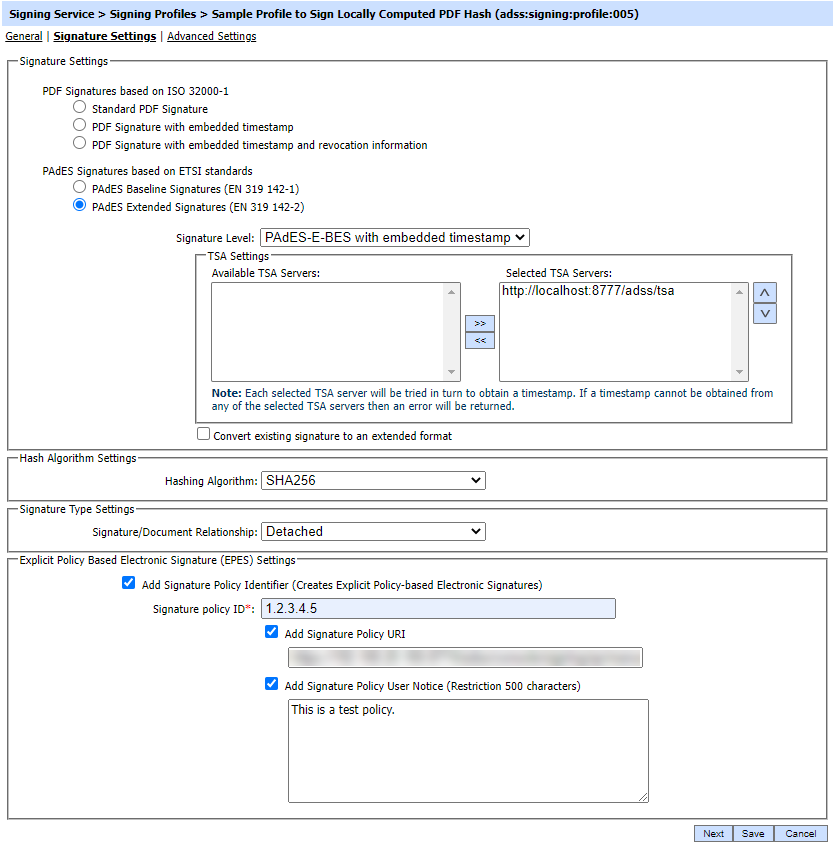The image size is (833, 848).
Task: Toggle Add Signature Policy User Notice checkbox
Action: pyautogui.click(x=271, y=685)
